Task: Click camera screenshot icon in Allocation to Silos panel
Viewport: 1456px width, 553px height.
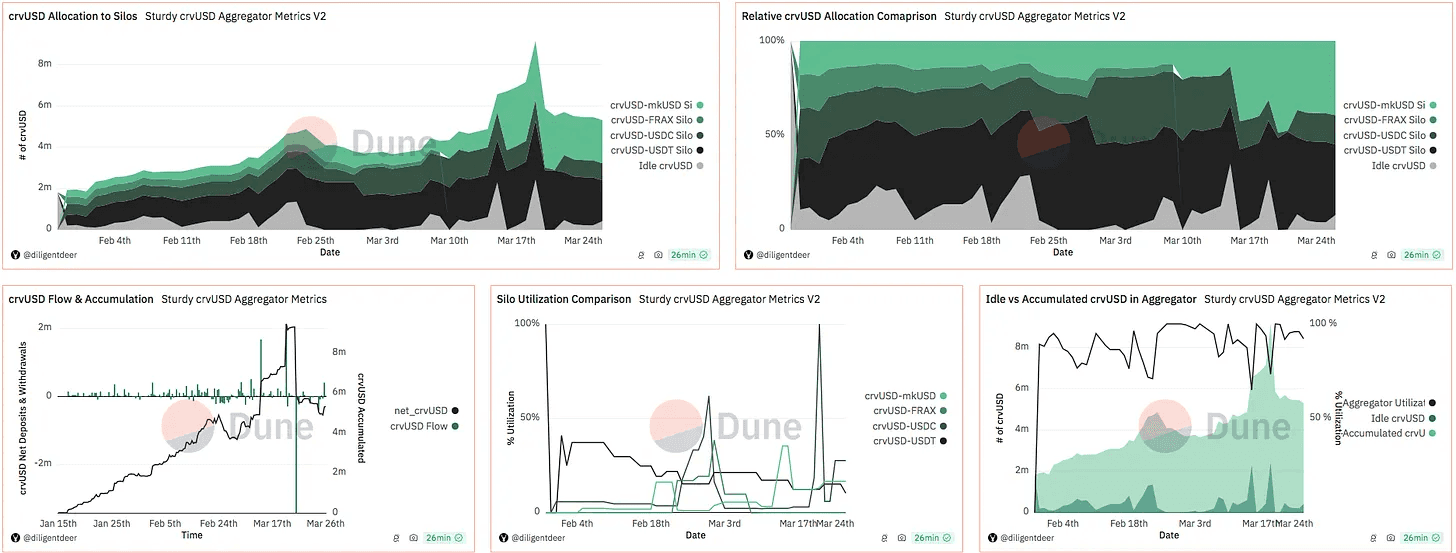Action: (658, 254)
